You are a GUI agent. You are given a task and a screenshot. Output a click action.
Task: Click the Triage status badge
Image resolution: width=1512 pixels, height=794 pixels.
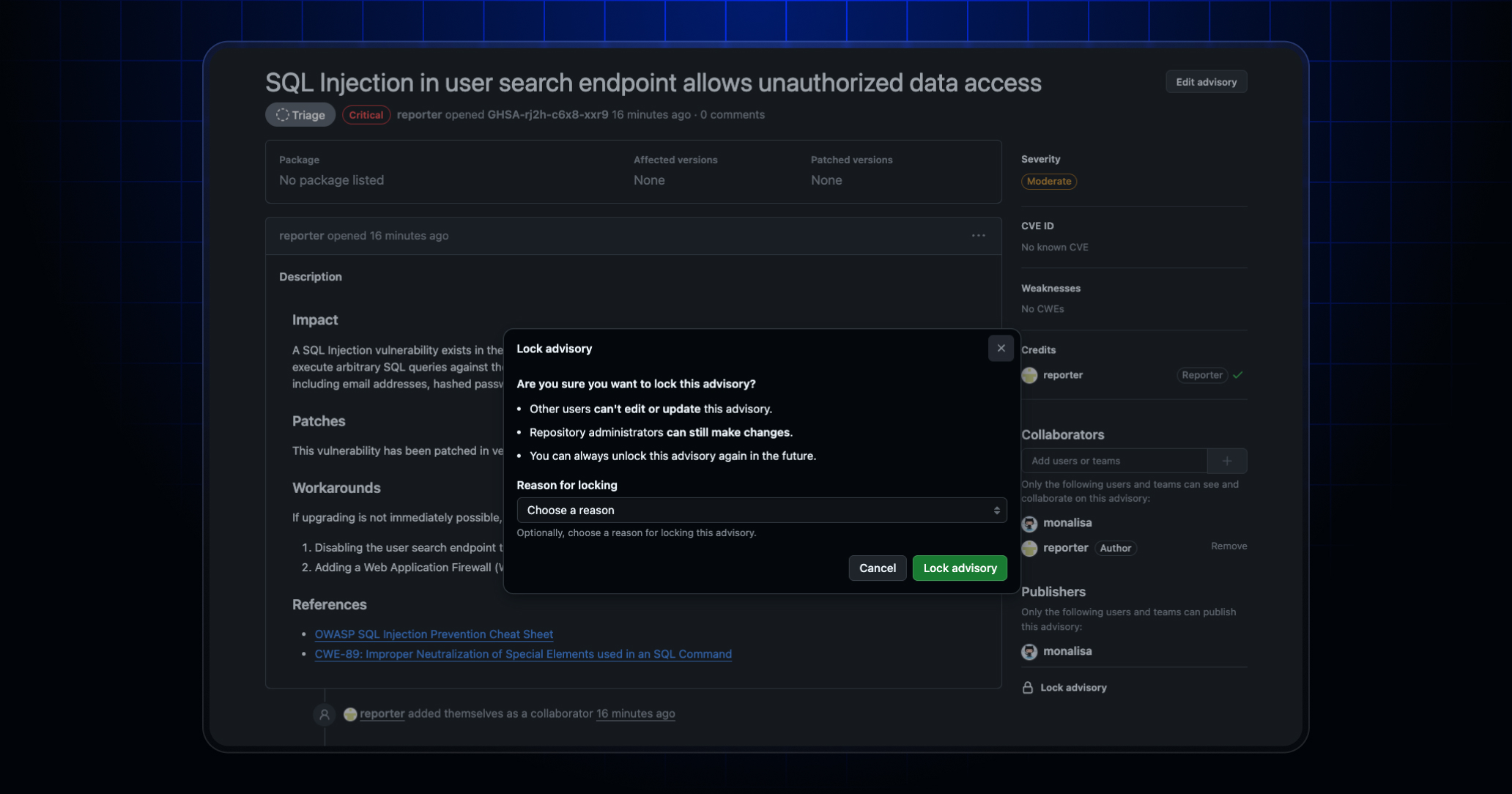[x=300, y=115]
